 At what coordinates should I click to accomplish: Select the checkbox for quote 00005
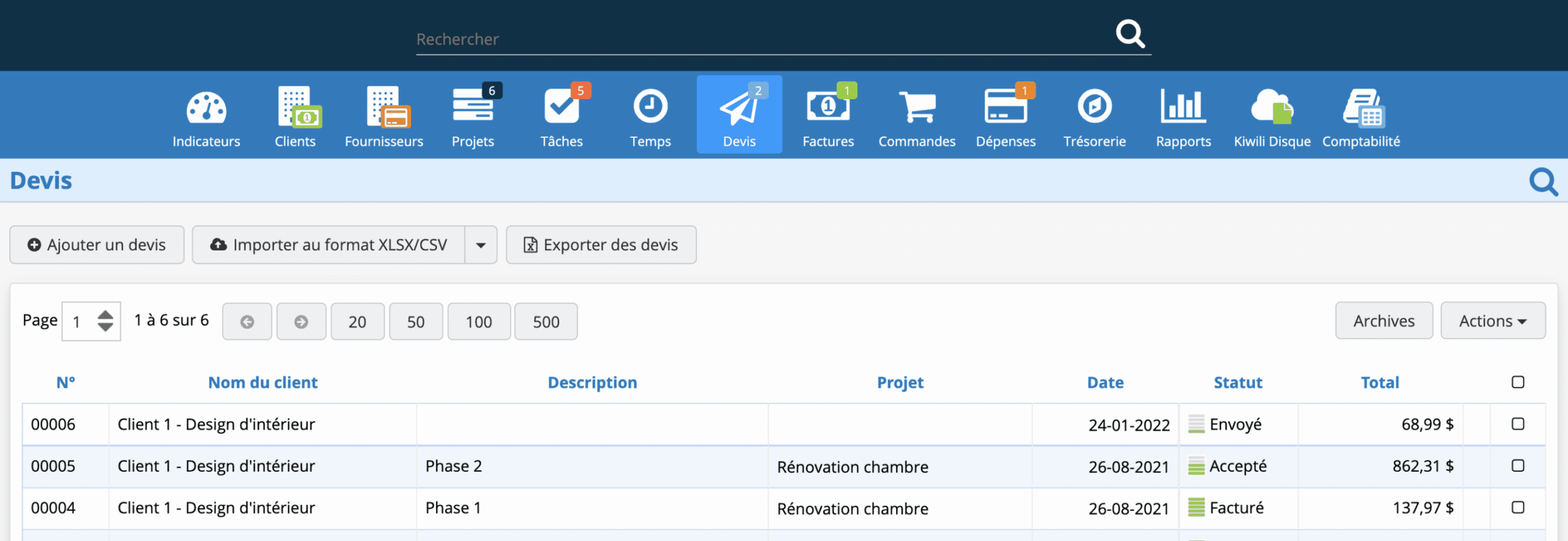click(1518, 466)
